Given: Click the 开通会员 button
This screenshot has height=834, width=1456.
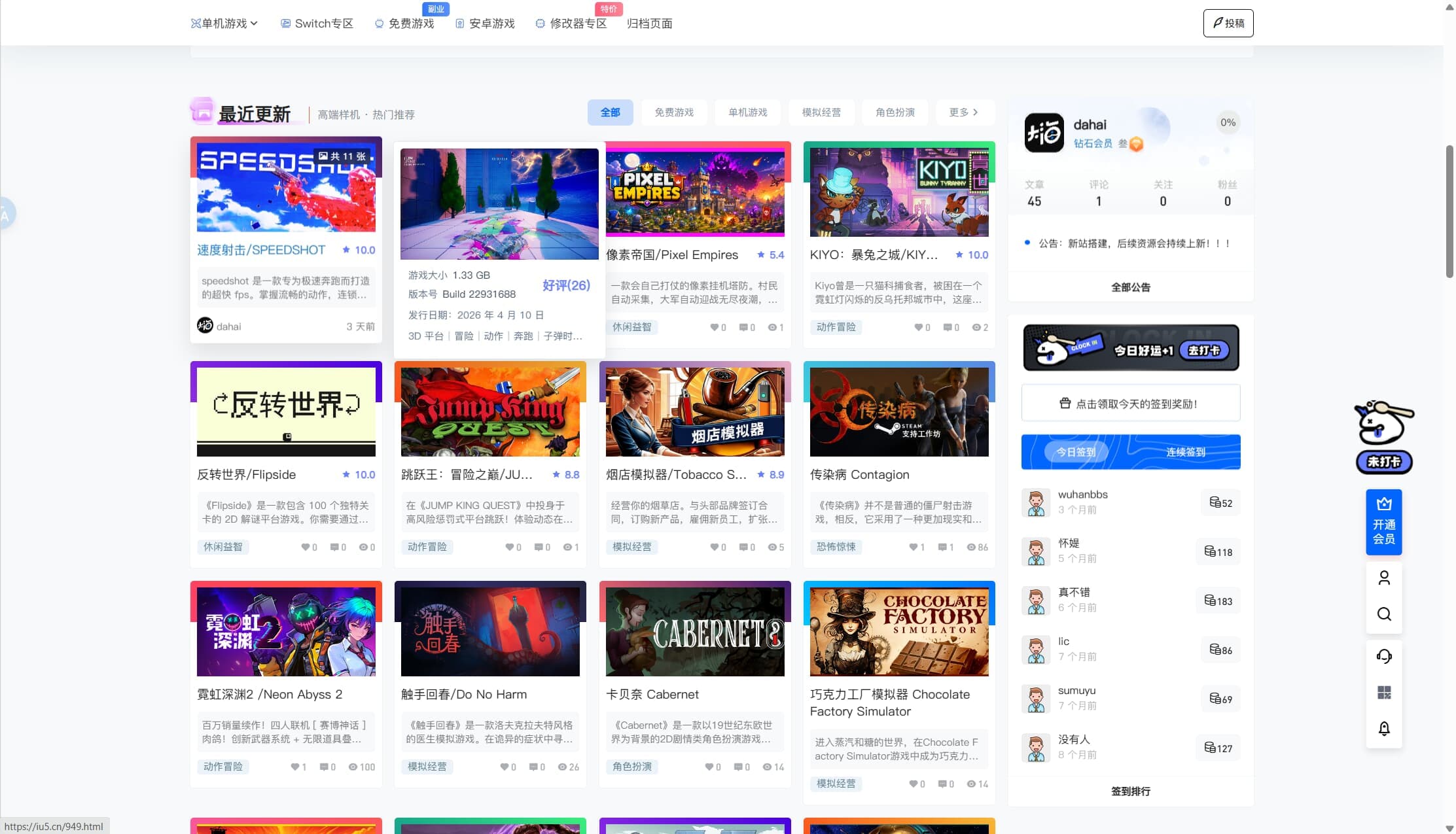Looking at the screenshot, I should 1383,522.
